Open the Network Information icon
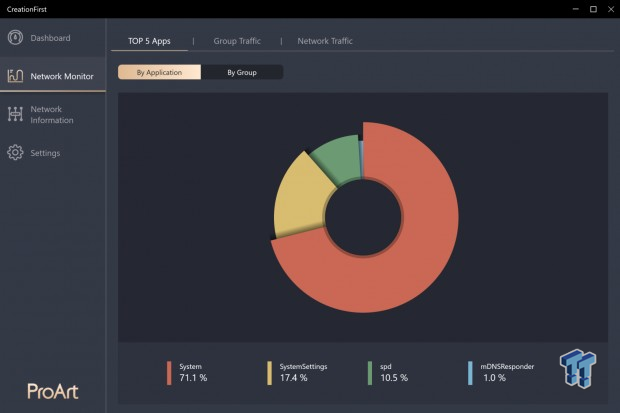 (x=15, y=114)
